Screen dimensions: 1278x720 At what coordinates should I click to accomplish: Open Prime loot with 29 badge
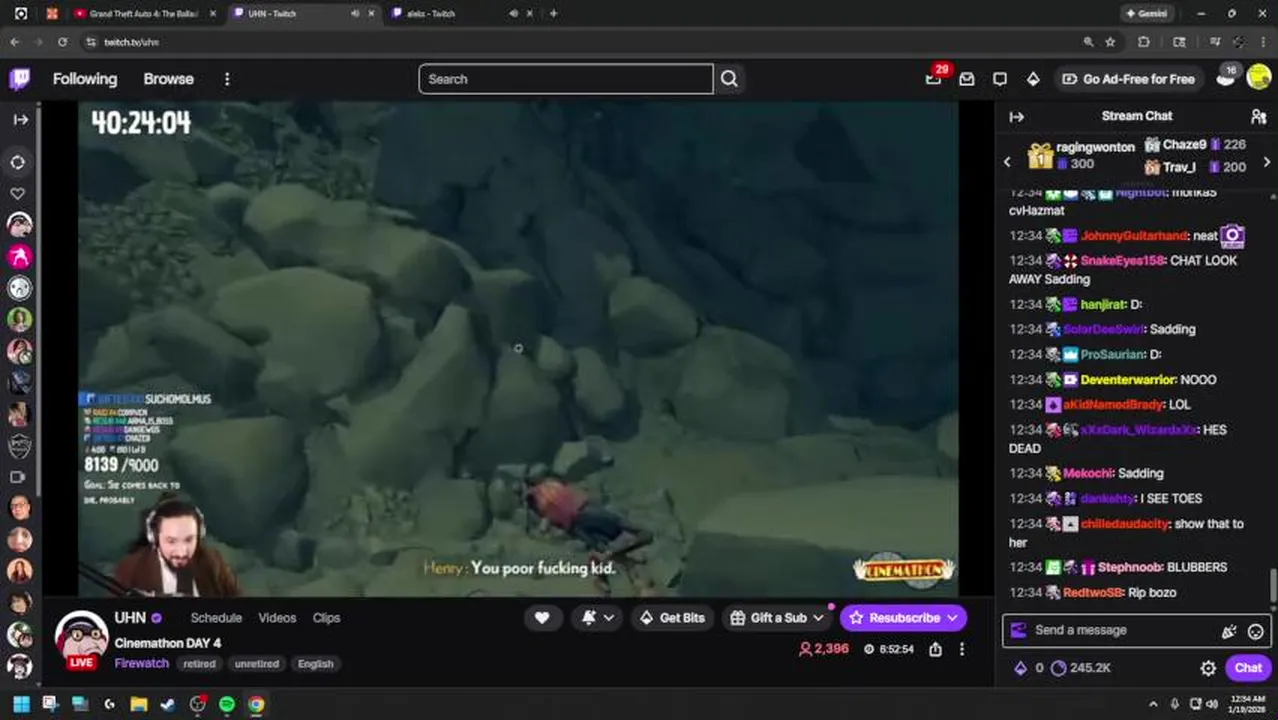pos(934,78)
